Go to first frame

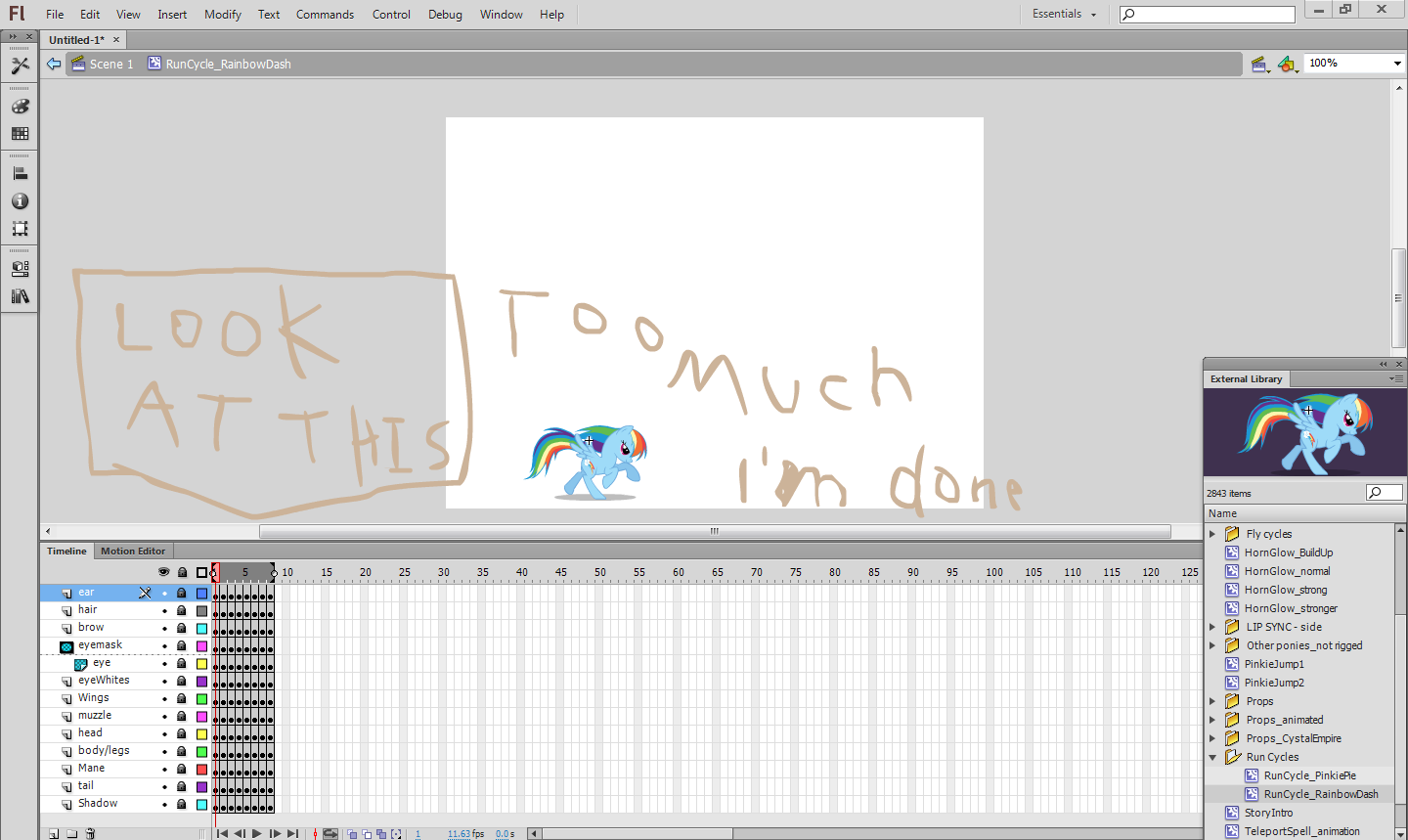(x=222, y=834)
